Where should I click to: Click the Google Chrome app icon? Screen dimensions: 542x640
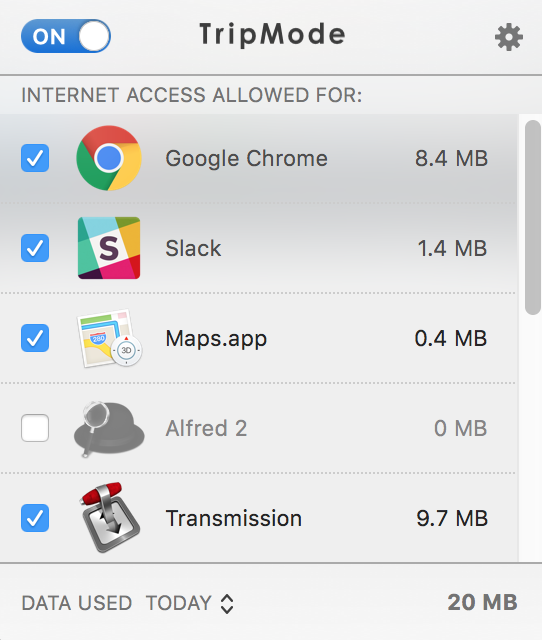point(109,158)
